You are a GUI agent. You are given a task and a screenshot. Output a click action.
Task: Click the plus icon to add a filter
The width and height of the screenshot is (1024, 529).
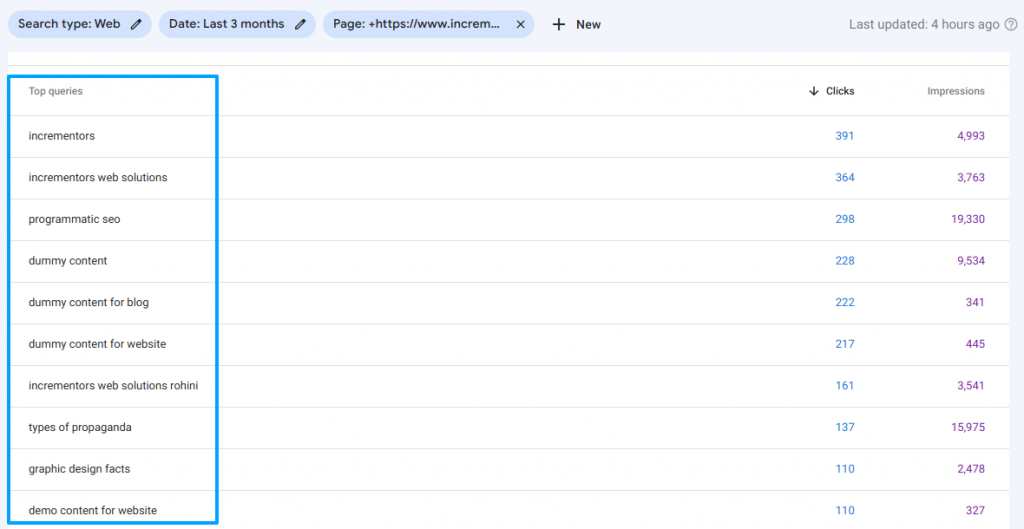click(x=558, y=24)
